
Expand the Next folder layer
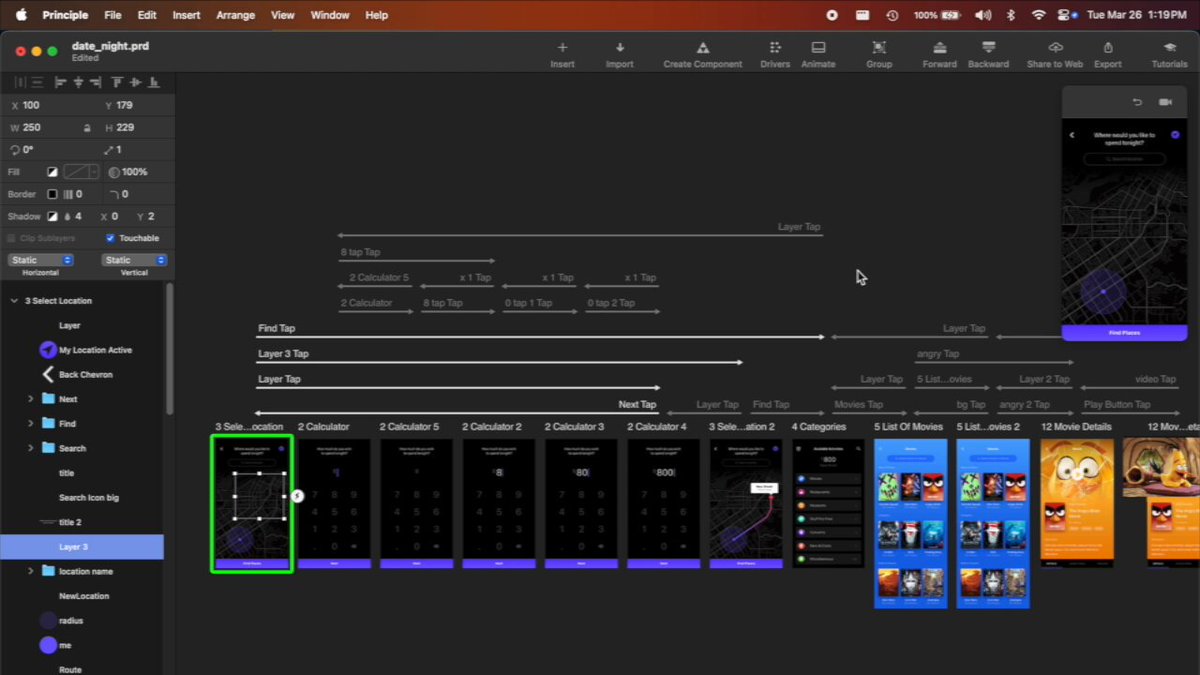[31, 399]
